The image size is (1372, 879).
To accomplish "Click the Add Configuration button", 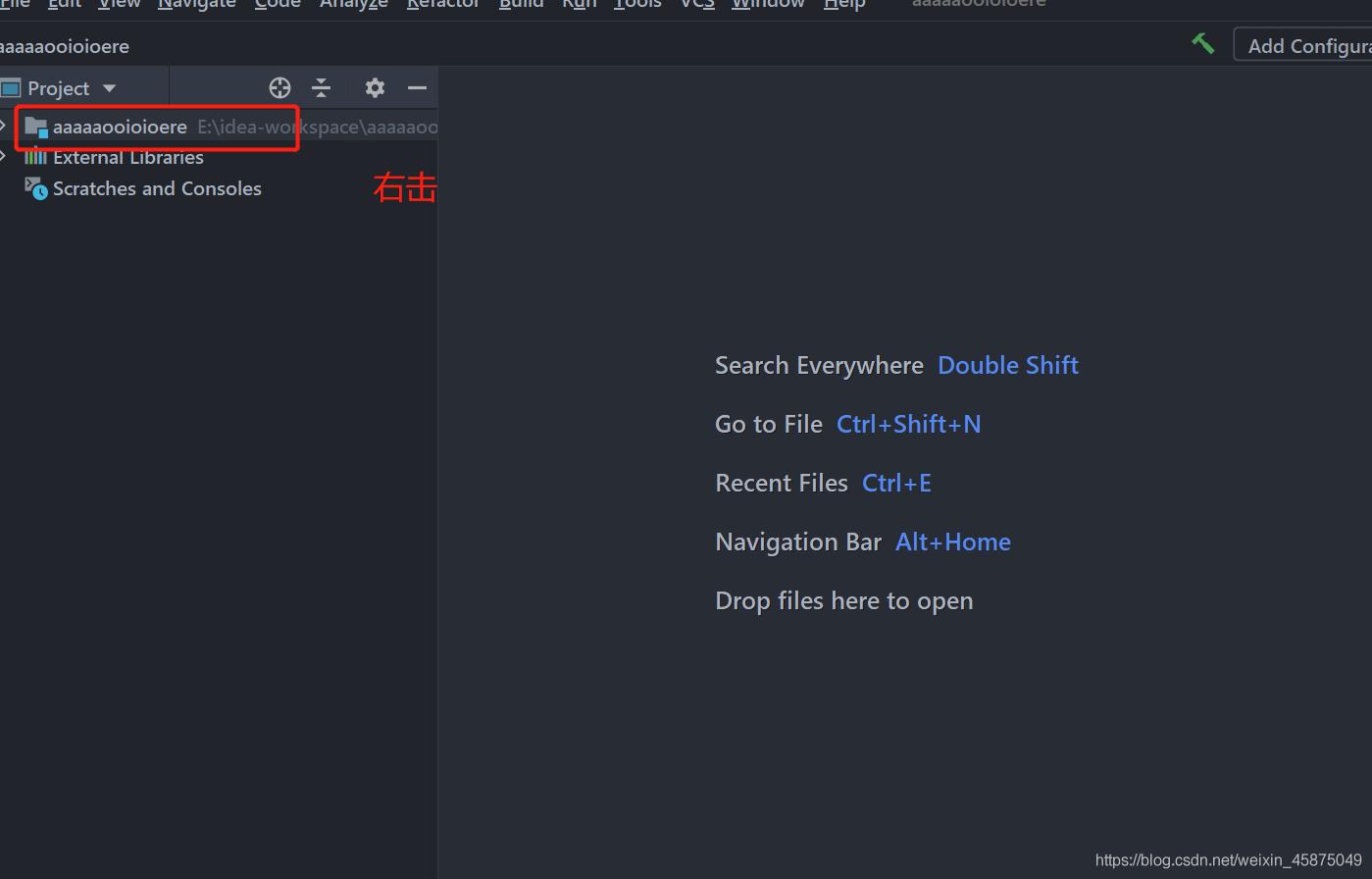I will point(1304,45).
